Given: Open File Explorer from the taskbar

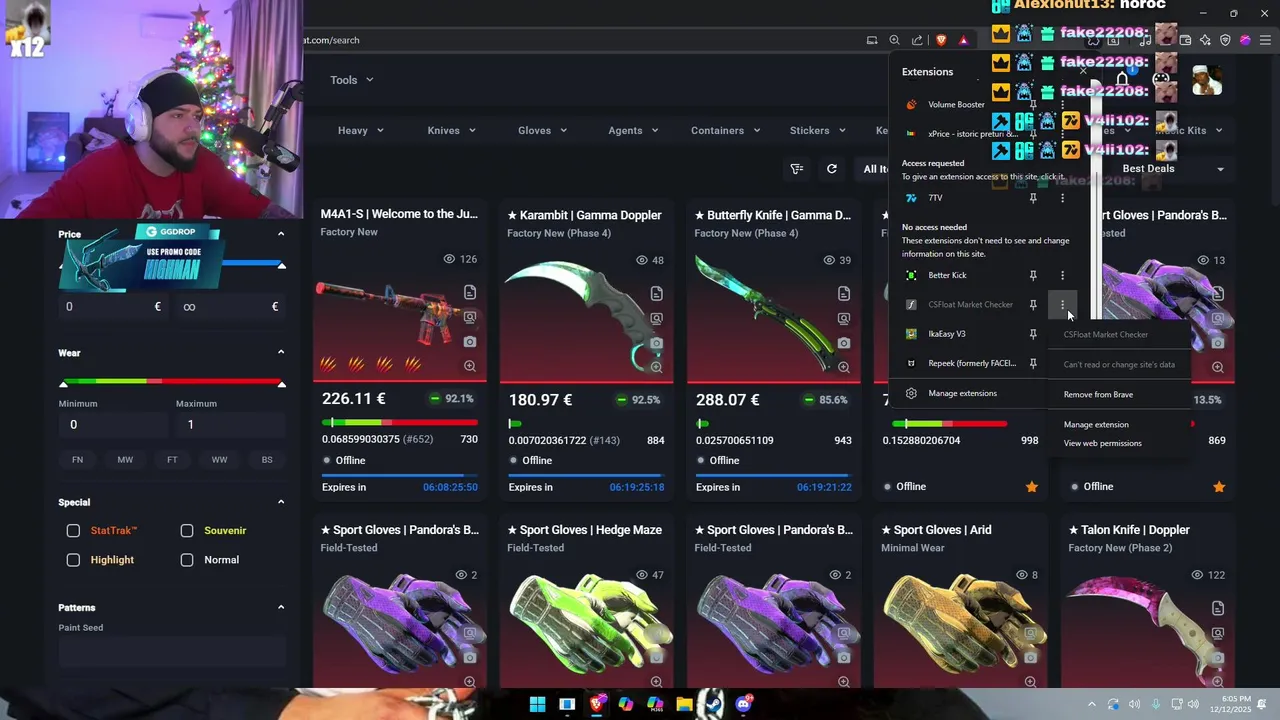Looking at the screenshot, I should pyautogui.click(x=684, y=704).
